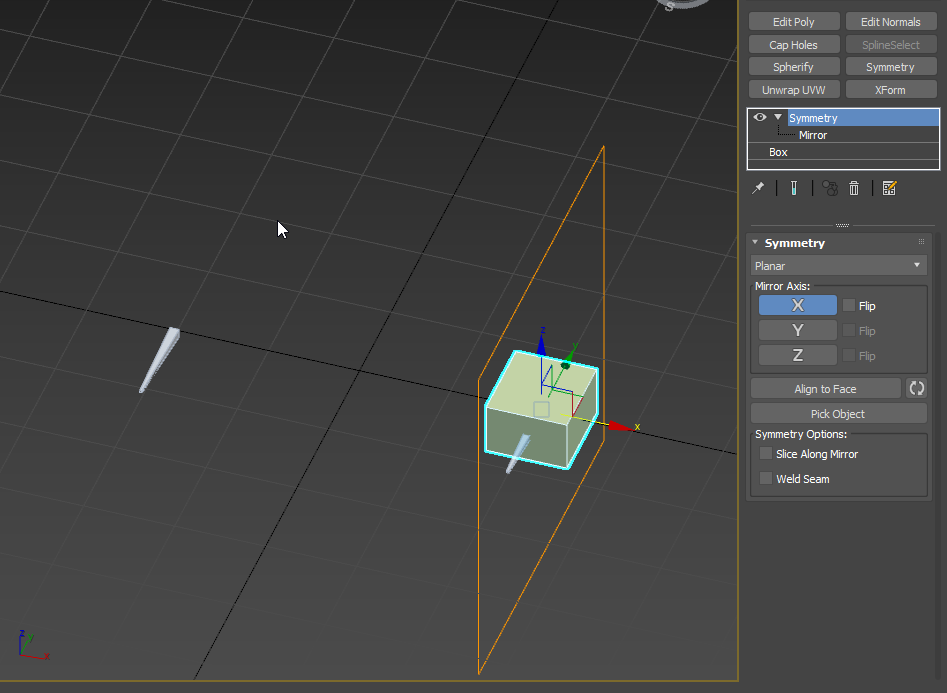Image resolution: width=947 pixels, height=693 pixels.
Task: Click the Pin Stack icon below the modifier stack
Action: pyautogui.click(x=758, y=188)
